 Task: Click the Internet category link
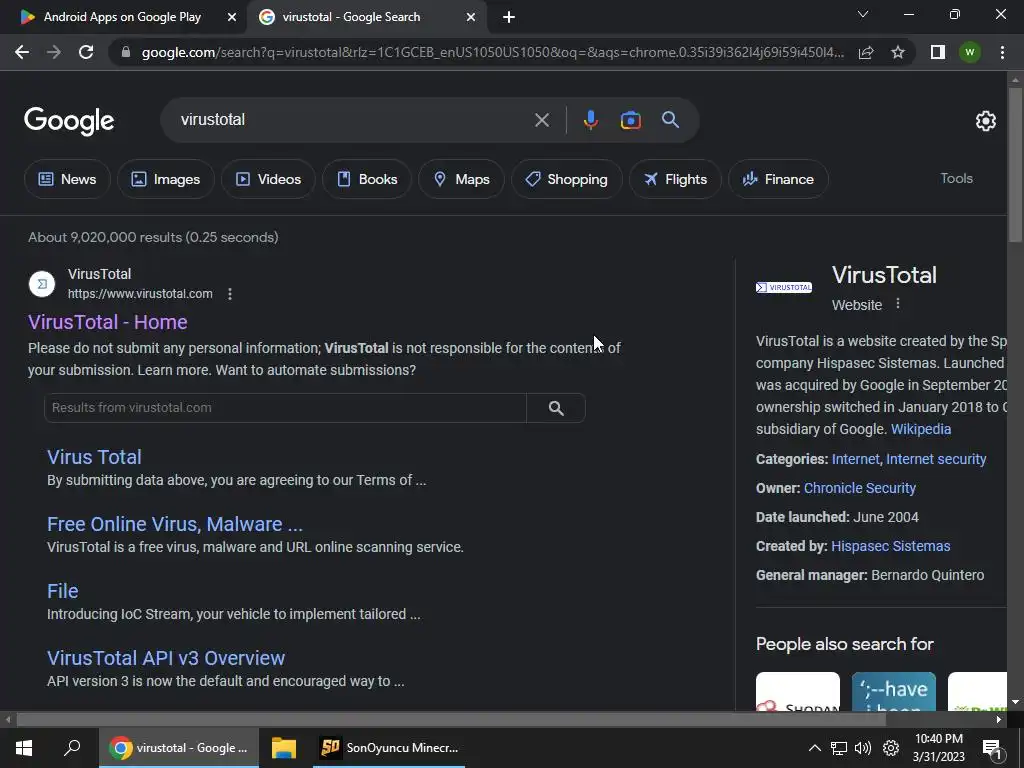pos(856,459)
